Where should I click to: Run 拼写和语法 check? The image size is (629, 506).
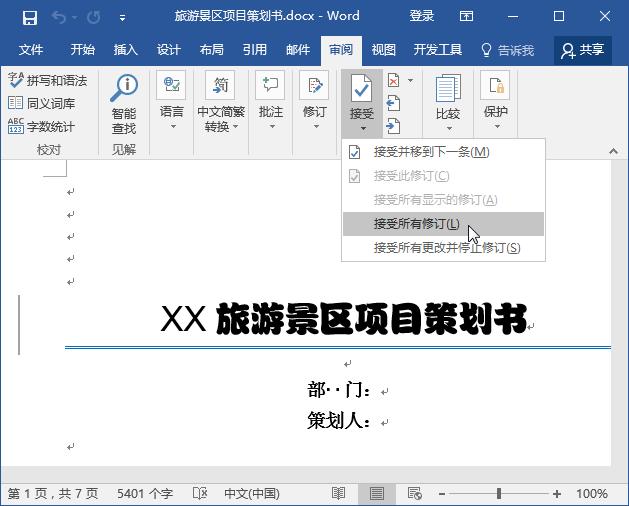pos(47,81)
